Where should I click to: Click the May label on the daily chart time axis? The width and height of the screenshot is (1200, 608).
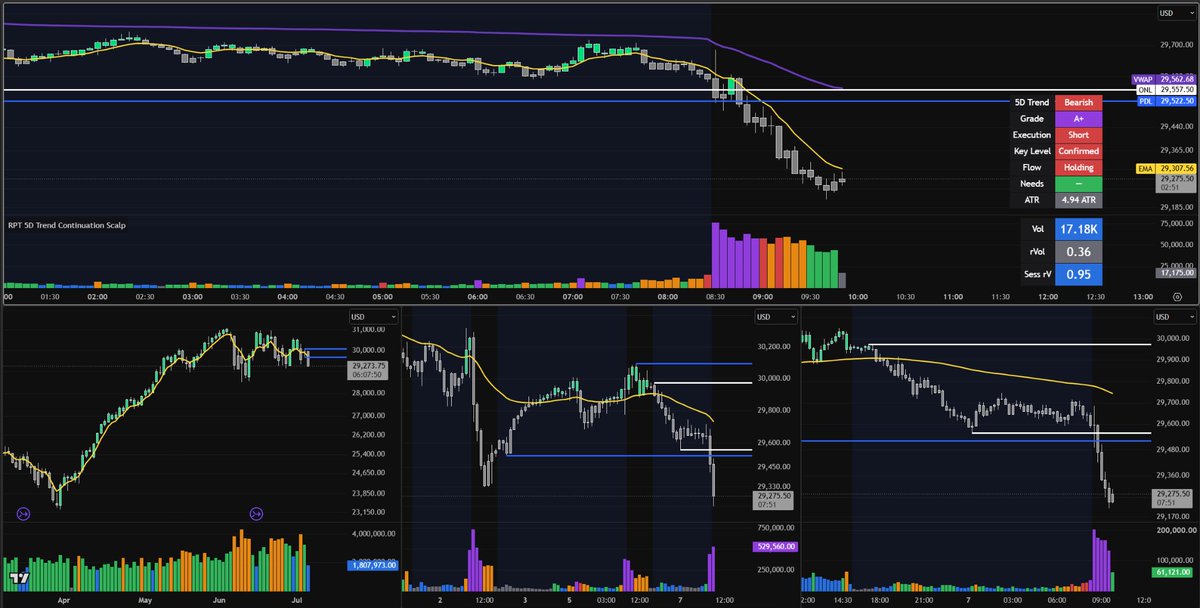click(x=146, y=603)
